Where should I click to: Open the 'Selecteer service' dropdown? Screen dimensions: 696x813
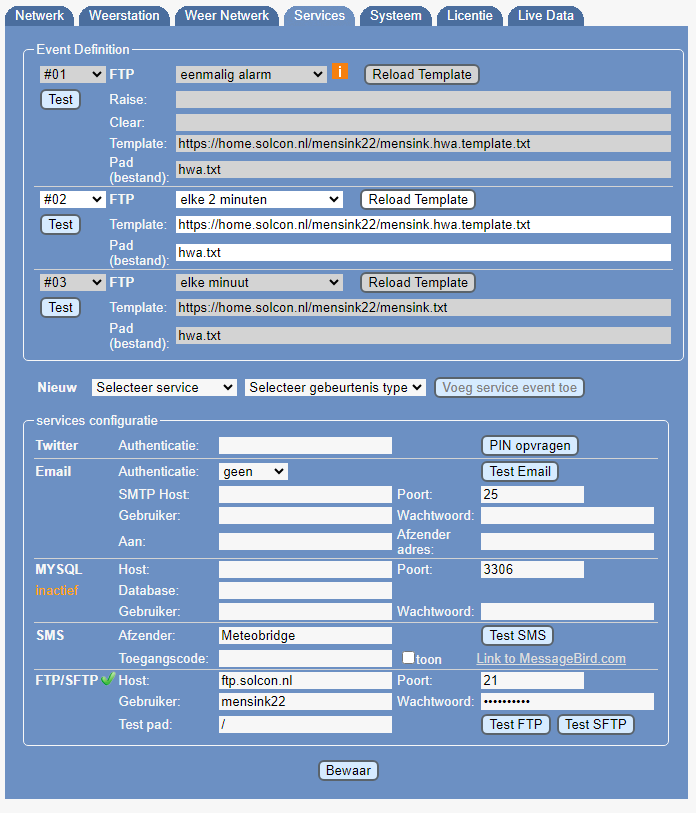click(x=164, y=387)
